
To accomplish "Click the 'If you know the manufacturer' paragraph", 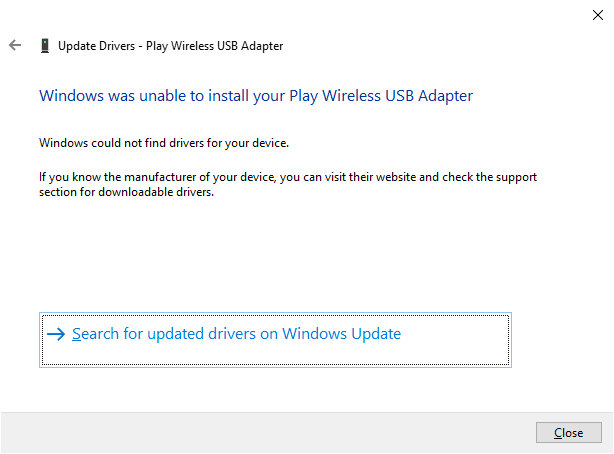I will click(288, 184).
